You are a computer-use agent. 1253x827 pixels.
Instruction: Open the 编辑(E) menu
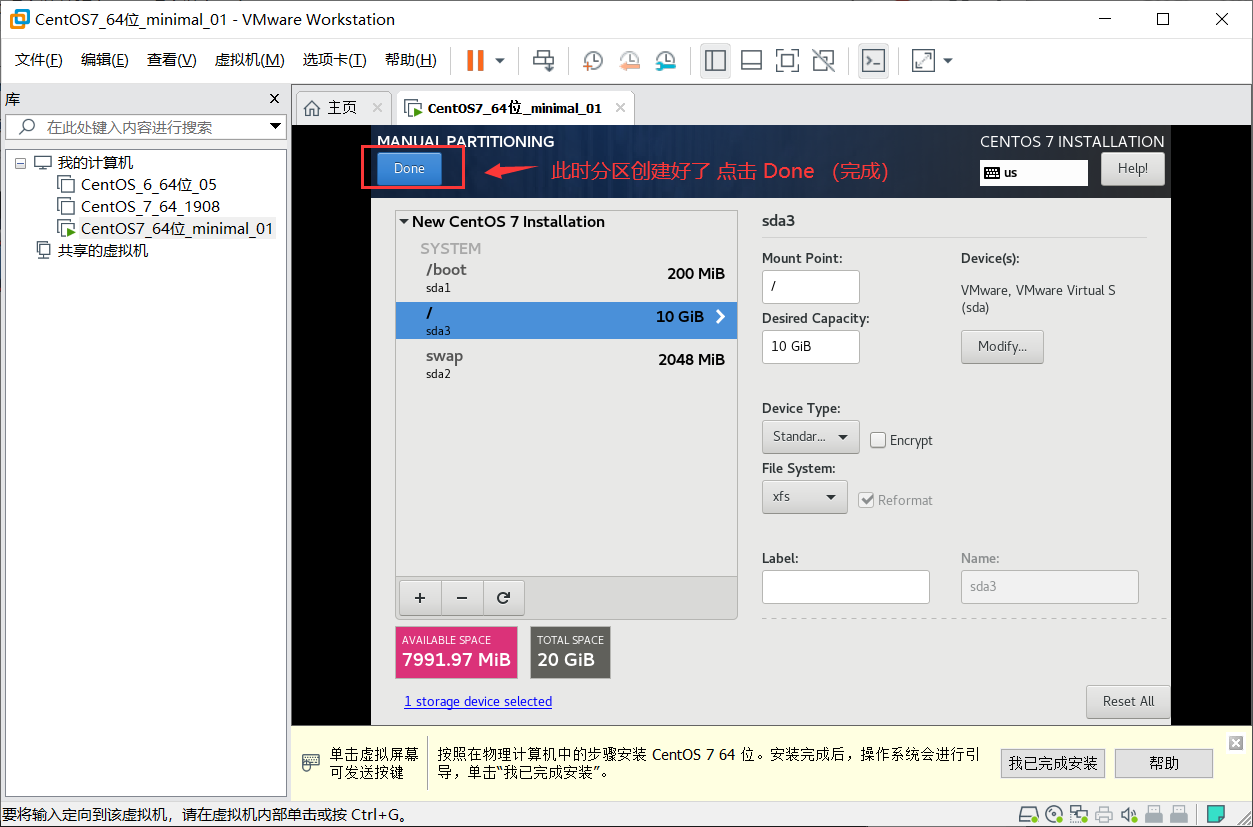point(105,60)
